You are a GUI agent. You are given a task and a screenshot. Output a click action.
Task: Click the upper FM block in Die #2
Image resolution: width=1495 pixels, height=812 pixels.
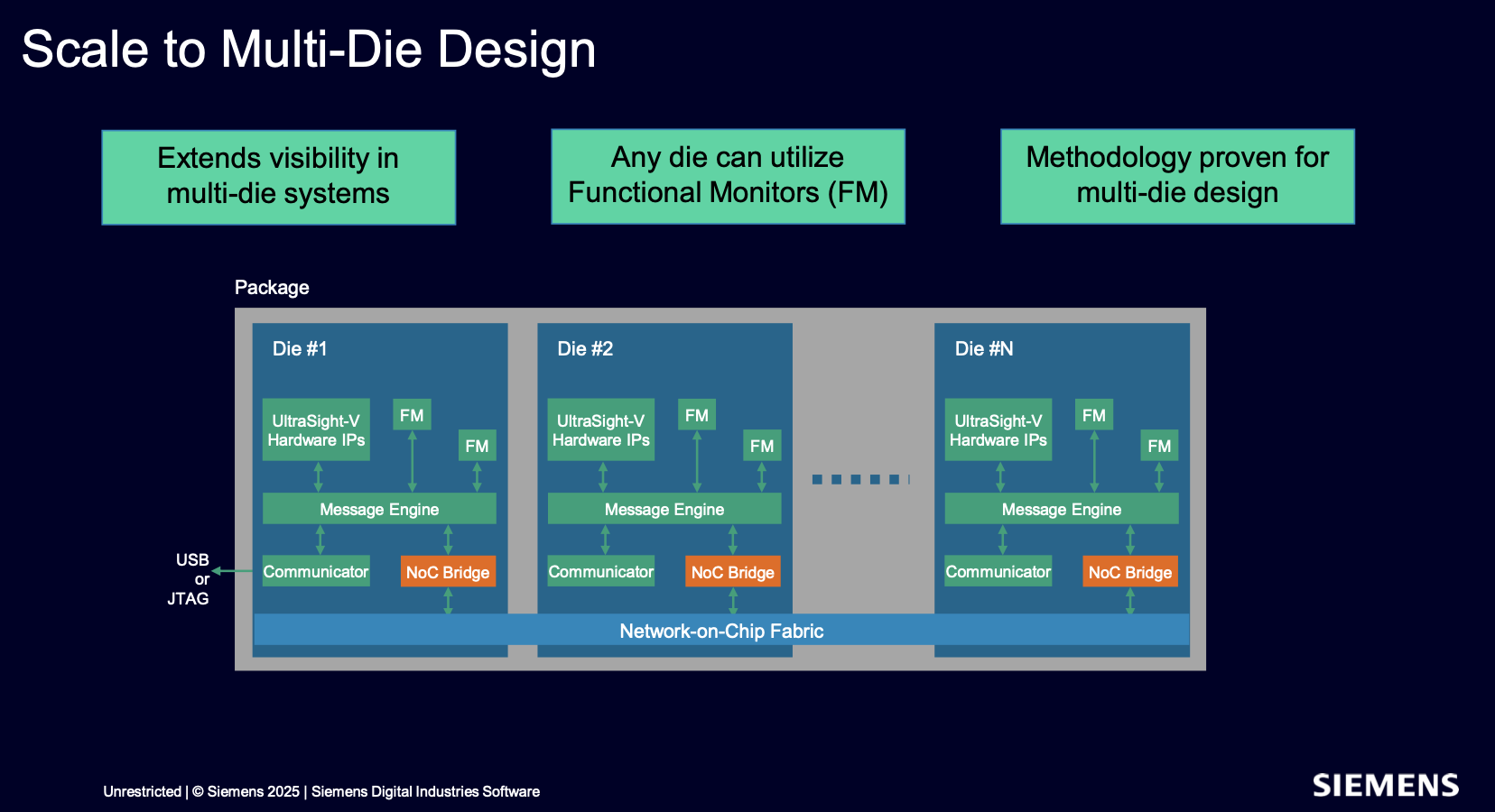tap(697, 415)
